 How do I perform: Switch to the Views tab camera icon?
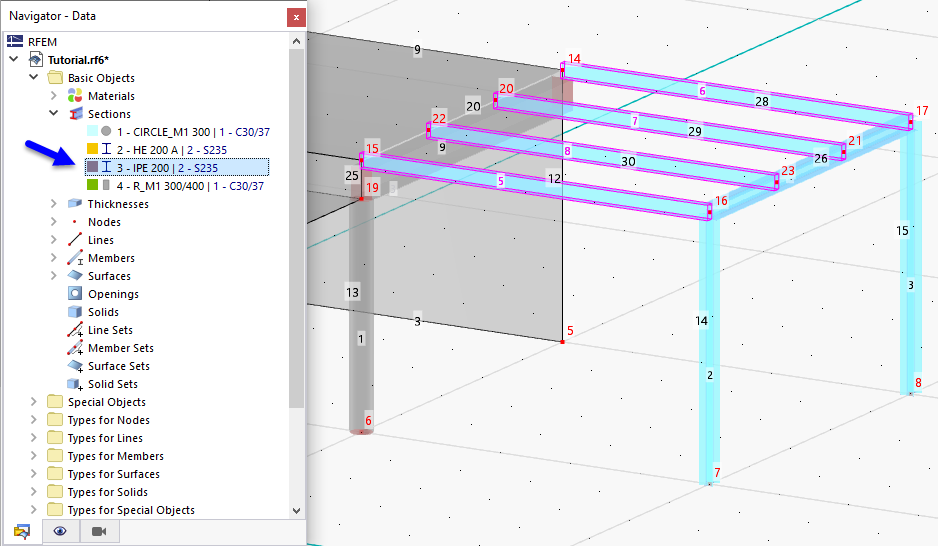pos(99,531)
